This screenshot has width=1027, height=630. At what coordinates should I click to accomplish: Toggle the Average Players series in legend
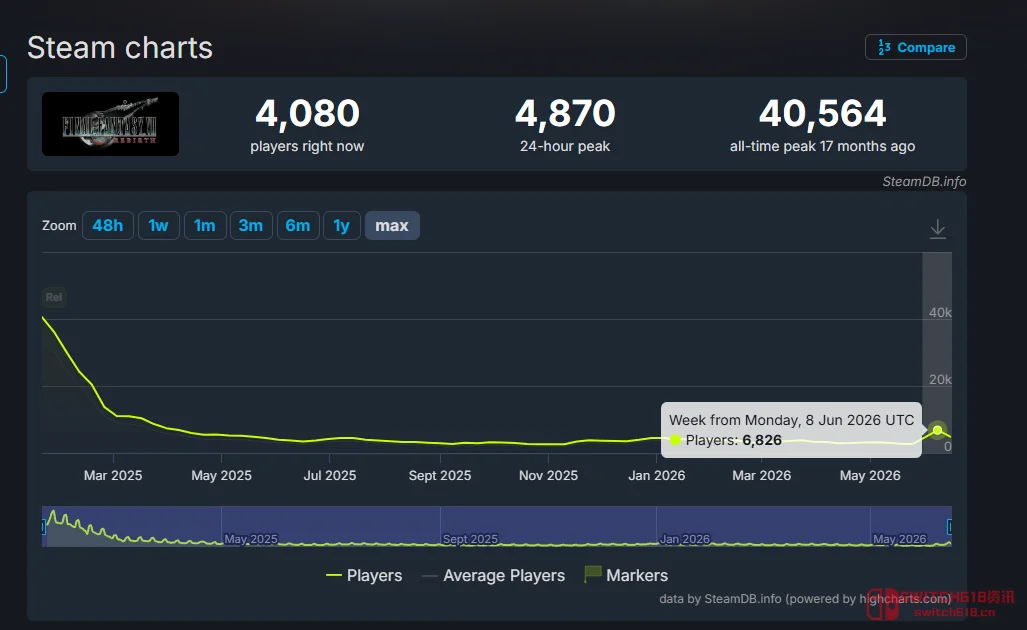[494, 575]
